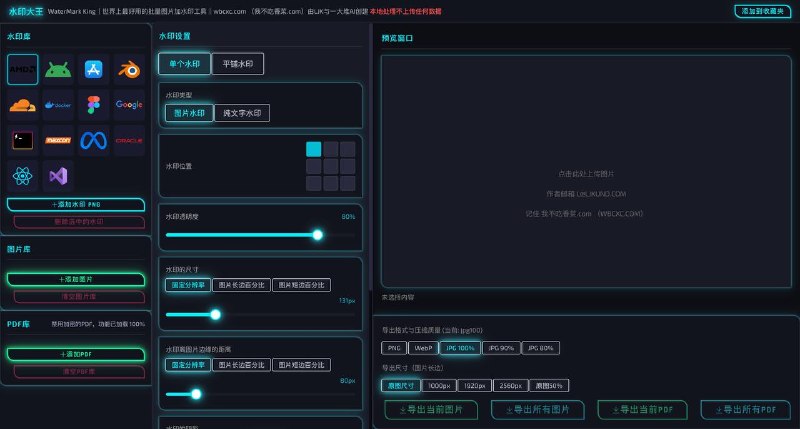The width and height of the screenshot is (800, 429).
Task: Choose 图片短边百分比 for edge distance
Action: point(302,365)
